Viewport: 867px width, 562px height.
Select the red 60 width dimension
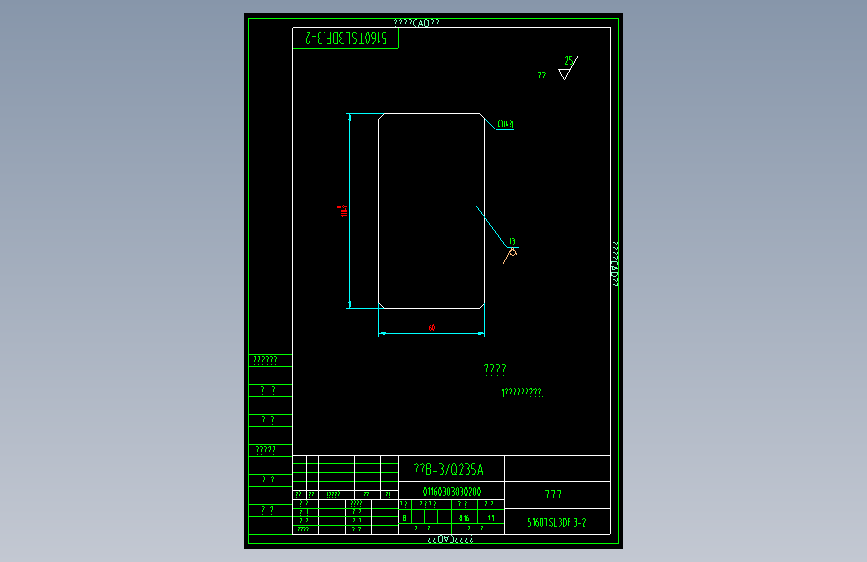(432, 328)
